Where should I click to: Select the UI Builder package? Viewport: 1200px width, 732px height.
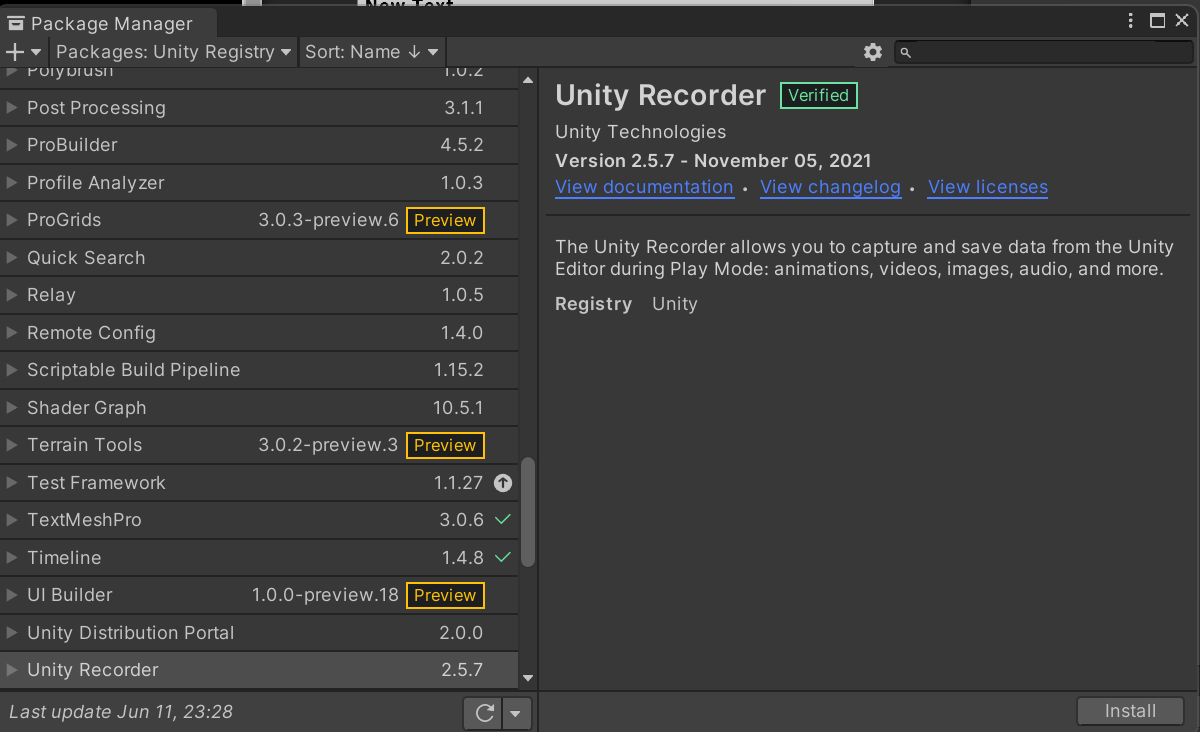(x=259, y=595)
